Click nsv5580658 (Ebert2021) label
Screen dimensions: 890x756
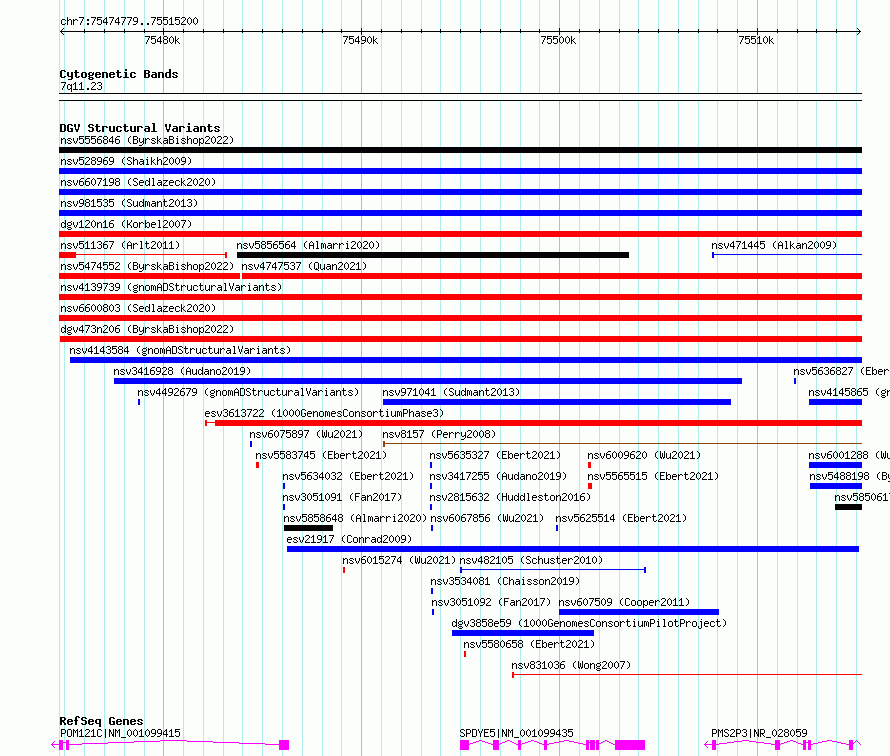click(529, 644)
